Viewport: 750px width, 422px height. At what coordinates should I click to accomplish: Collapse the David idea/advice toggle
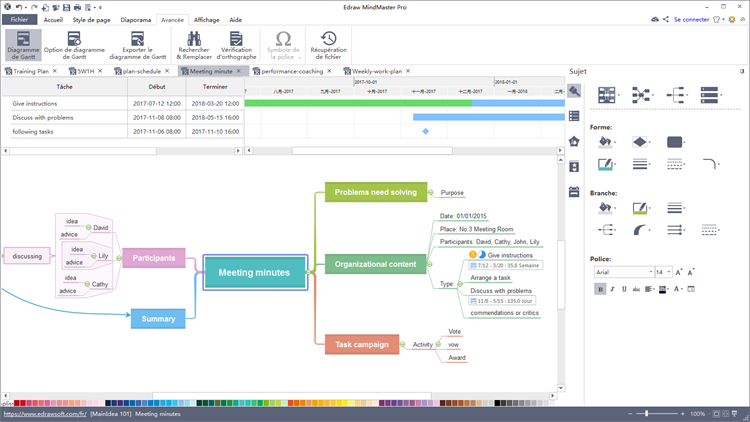88,228
